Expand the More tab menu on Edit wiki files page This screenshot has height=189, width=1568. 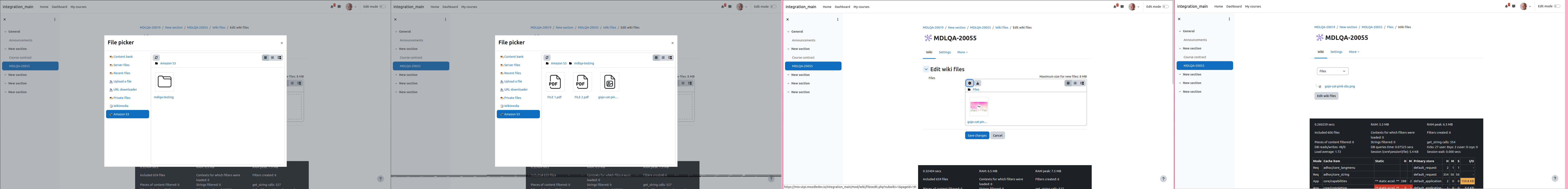pyautogui.click(x=962, y=52)
